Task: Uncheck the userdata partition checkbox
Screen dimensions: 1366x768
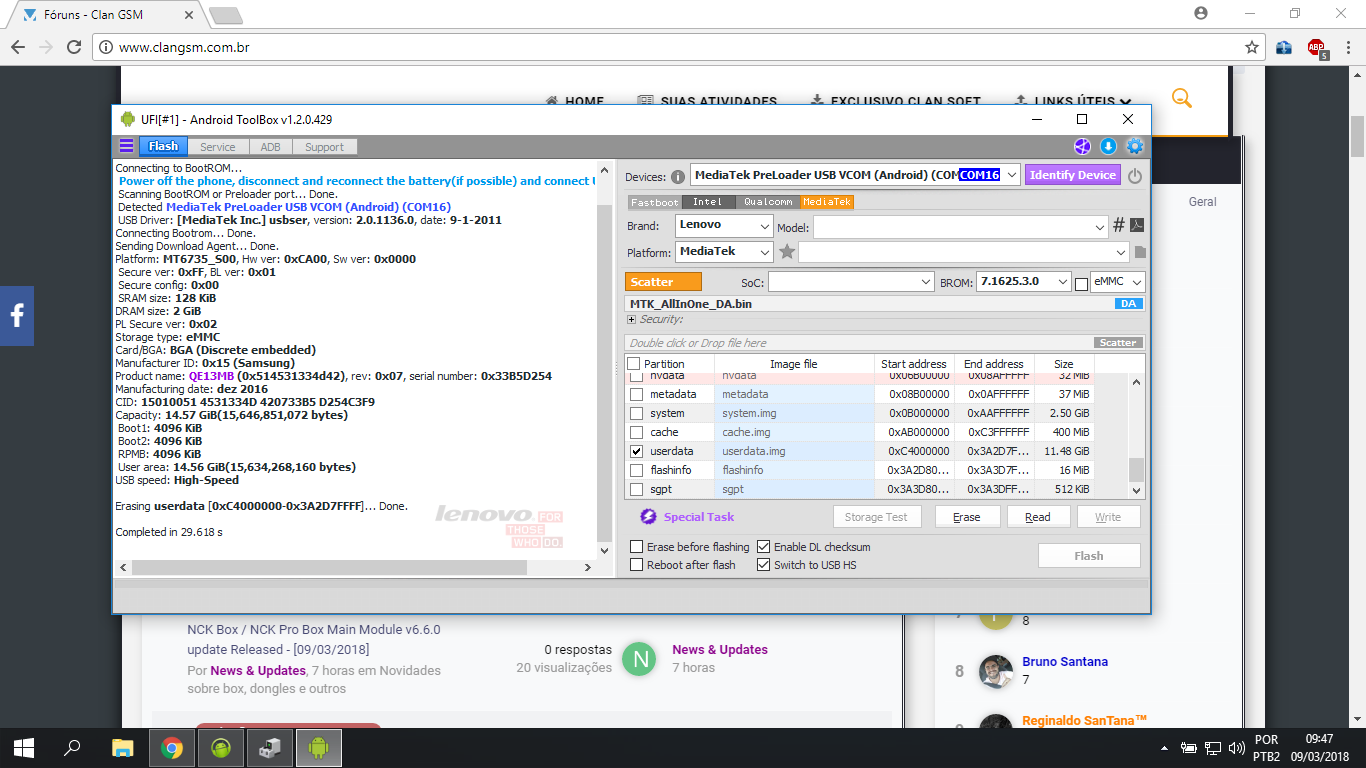Action: click(x=636, y=451)
